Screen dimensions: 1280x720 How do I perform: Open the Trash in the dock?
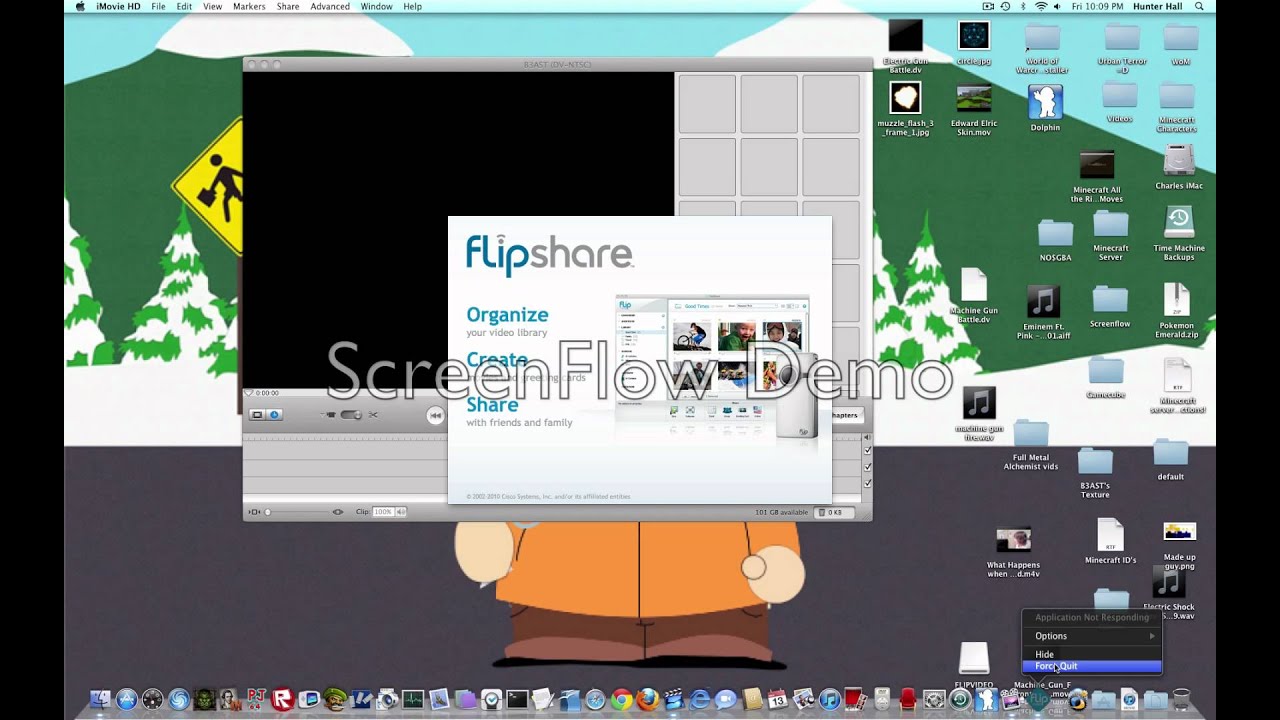[1182, 699]
